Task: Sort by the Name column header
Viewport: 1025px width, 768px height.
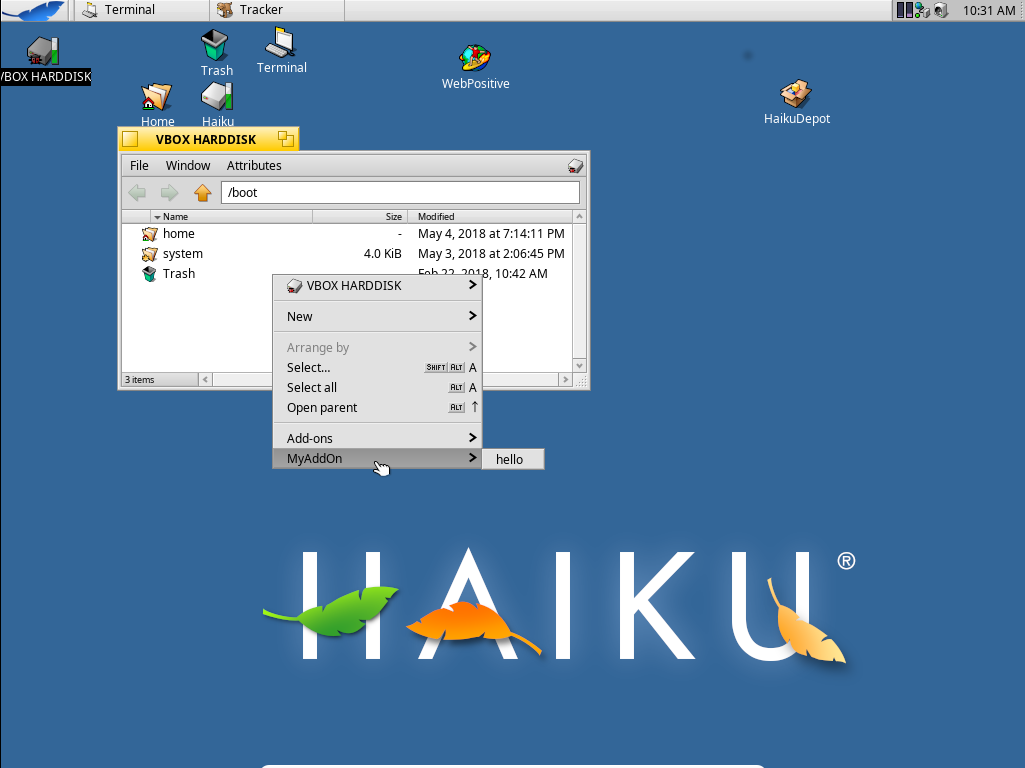Action: point(231,216)
